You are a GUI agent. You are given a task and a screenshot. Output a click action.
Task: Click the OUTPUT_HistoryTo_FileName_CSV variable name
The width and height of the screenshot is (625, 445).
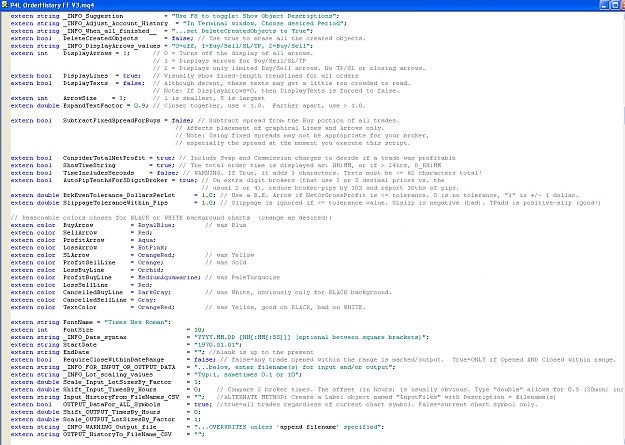coord(117,434)
